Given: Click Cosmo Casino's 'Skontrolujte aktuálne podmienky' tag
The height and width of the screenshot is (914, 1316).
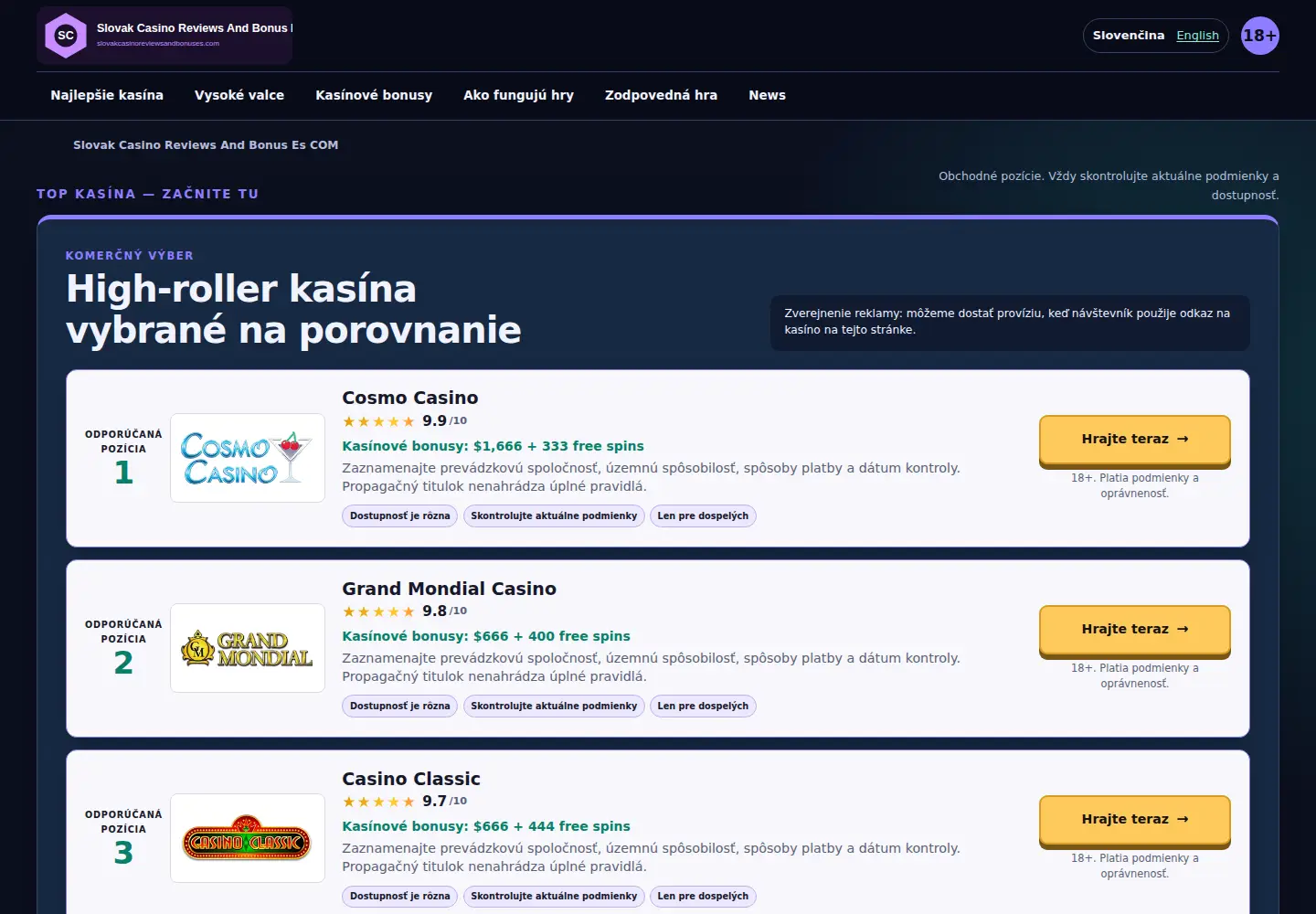Looking at the screenshot, I should point(554,516).
